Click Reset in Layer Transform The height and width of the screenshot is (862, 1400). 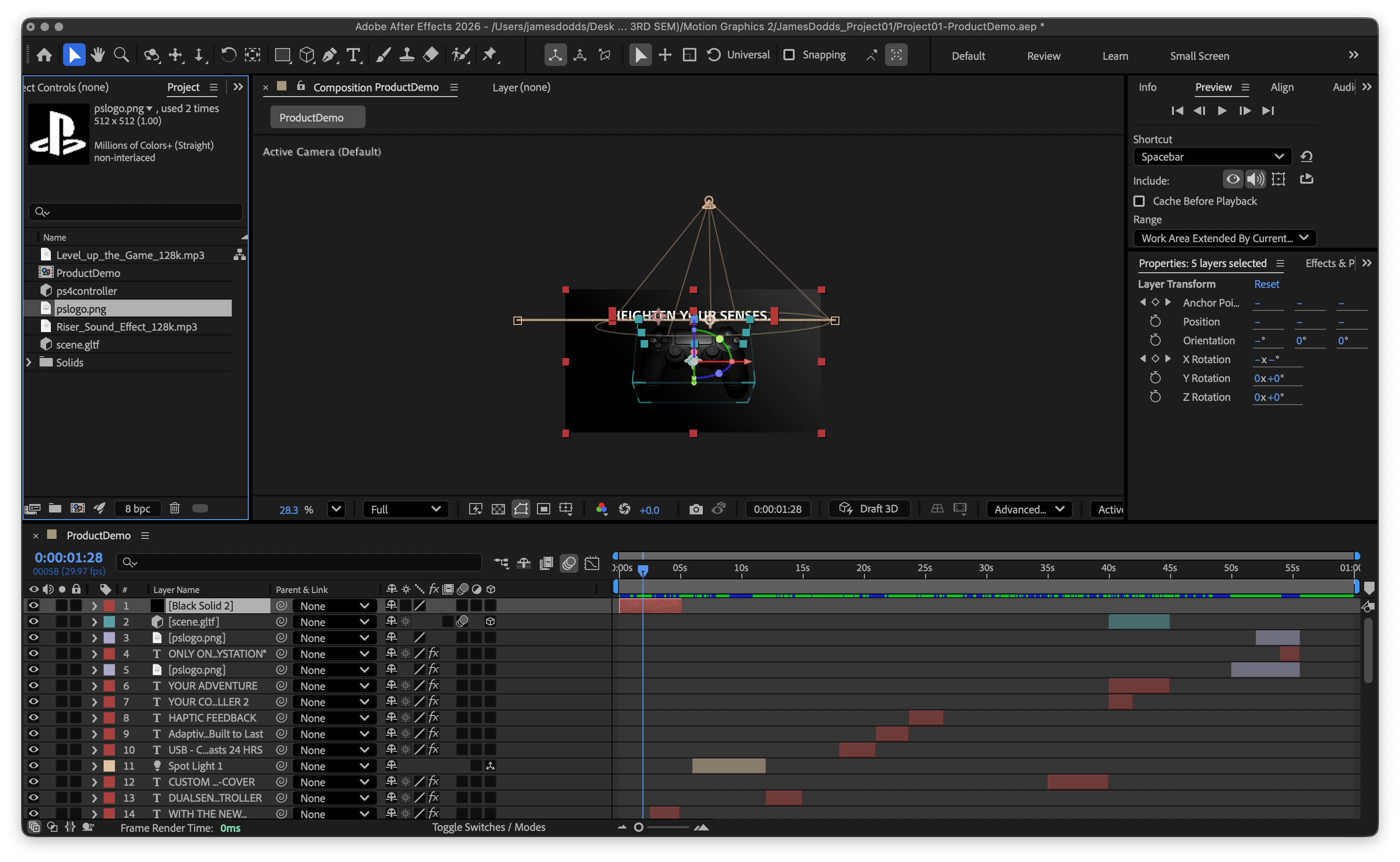point(1266,284)
